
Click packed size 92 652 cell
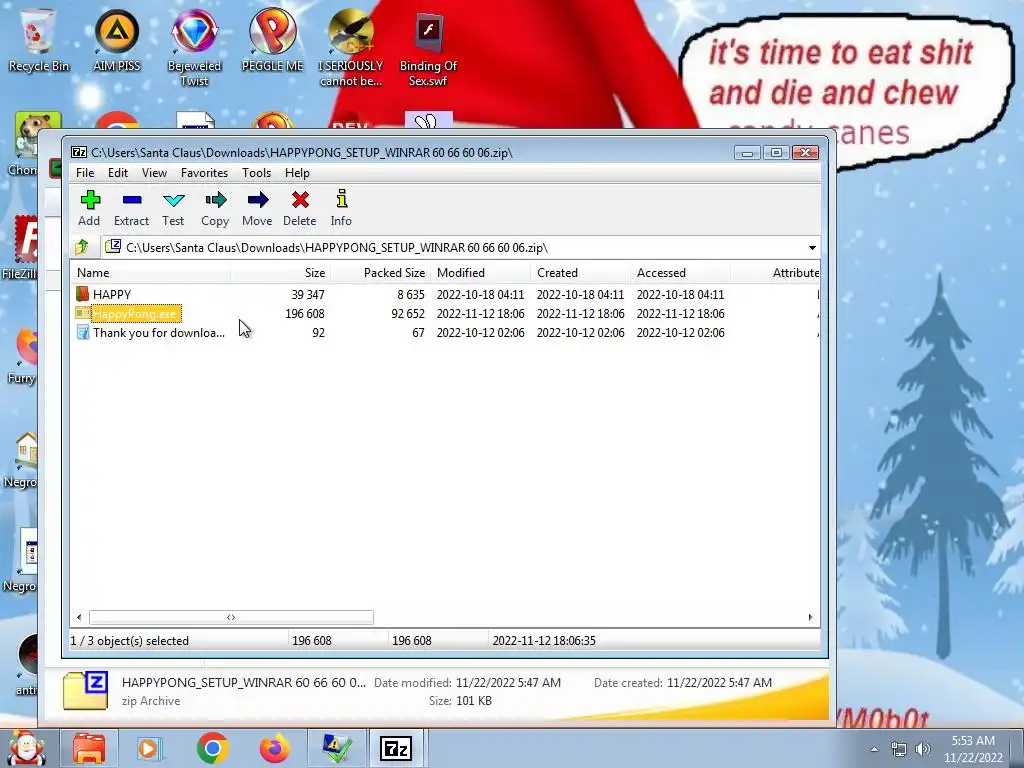pyautogui.click(x=408, y=313)
